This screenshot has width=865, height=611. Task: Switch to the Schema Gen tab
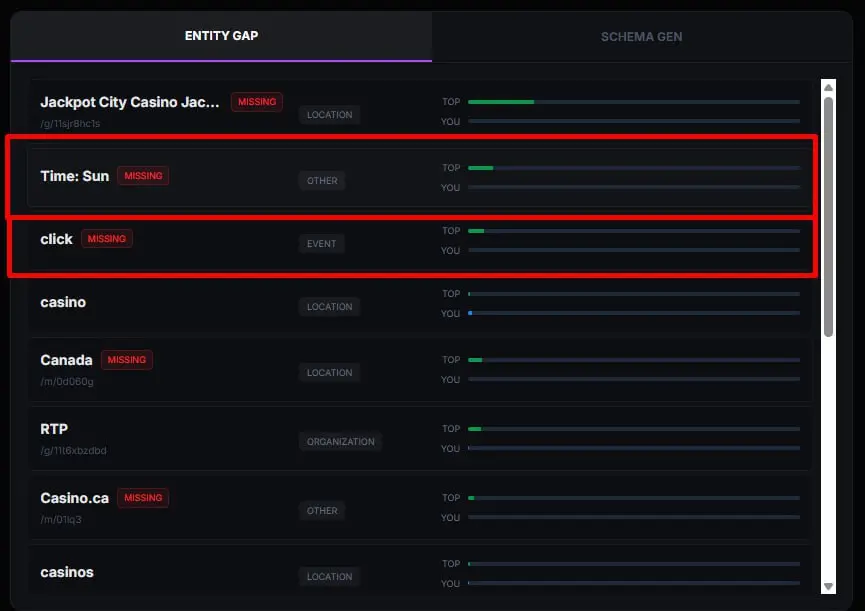pyautogui.click(x=641, y=37)
